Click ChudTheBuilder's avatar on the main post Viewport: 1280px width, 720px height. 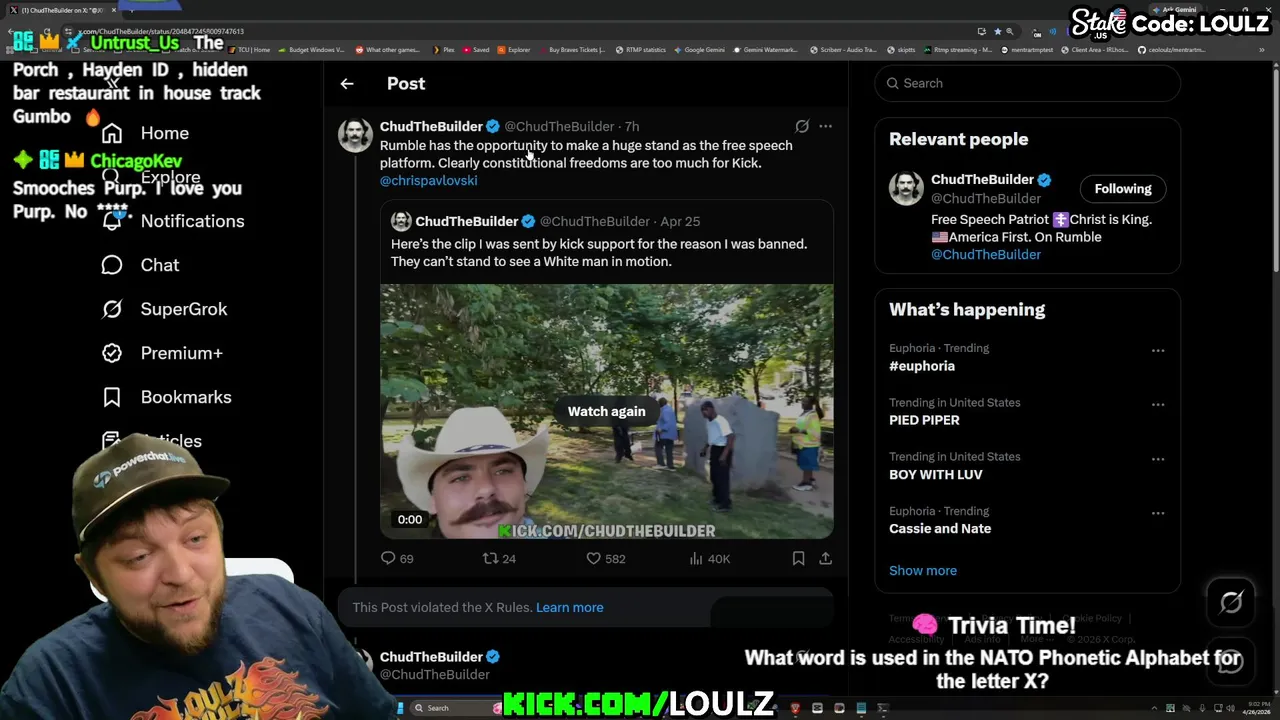tap(355, 135)
